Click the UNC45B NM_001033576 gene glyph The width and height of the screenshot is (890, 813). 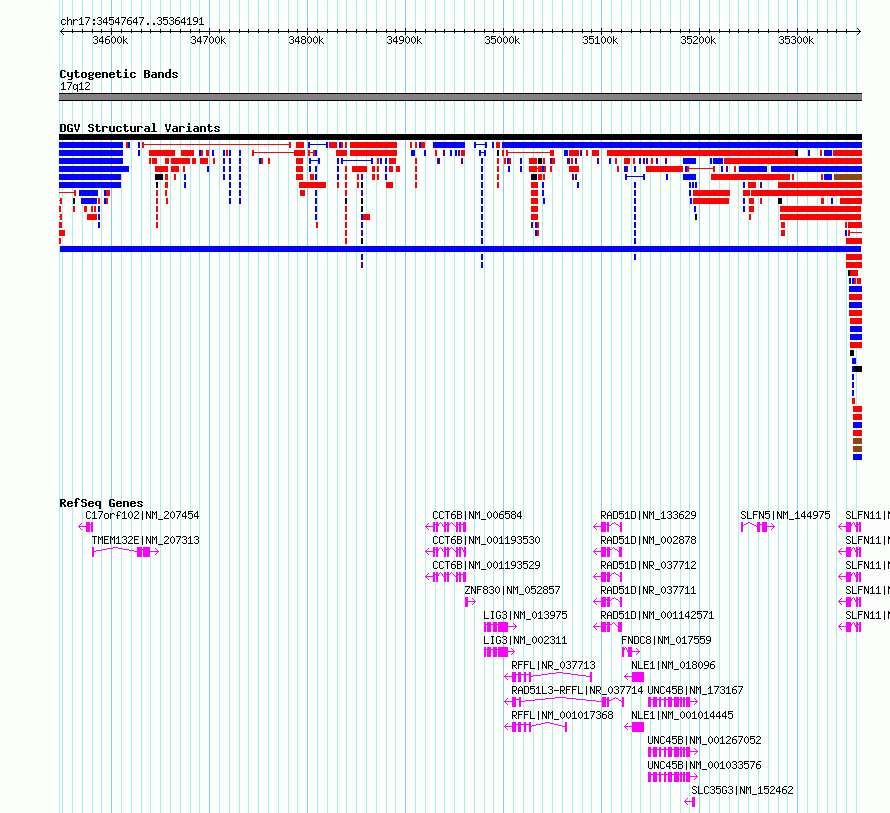[x=673, y=777]
